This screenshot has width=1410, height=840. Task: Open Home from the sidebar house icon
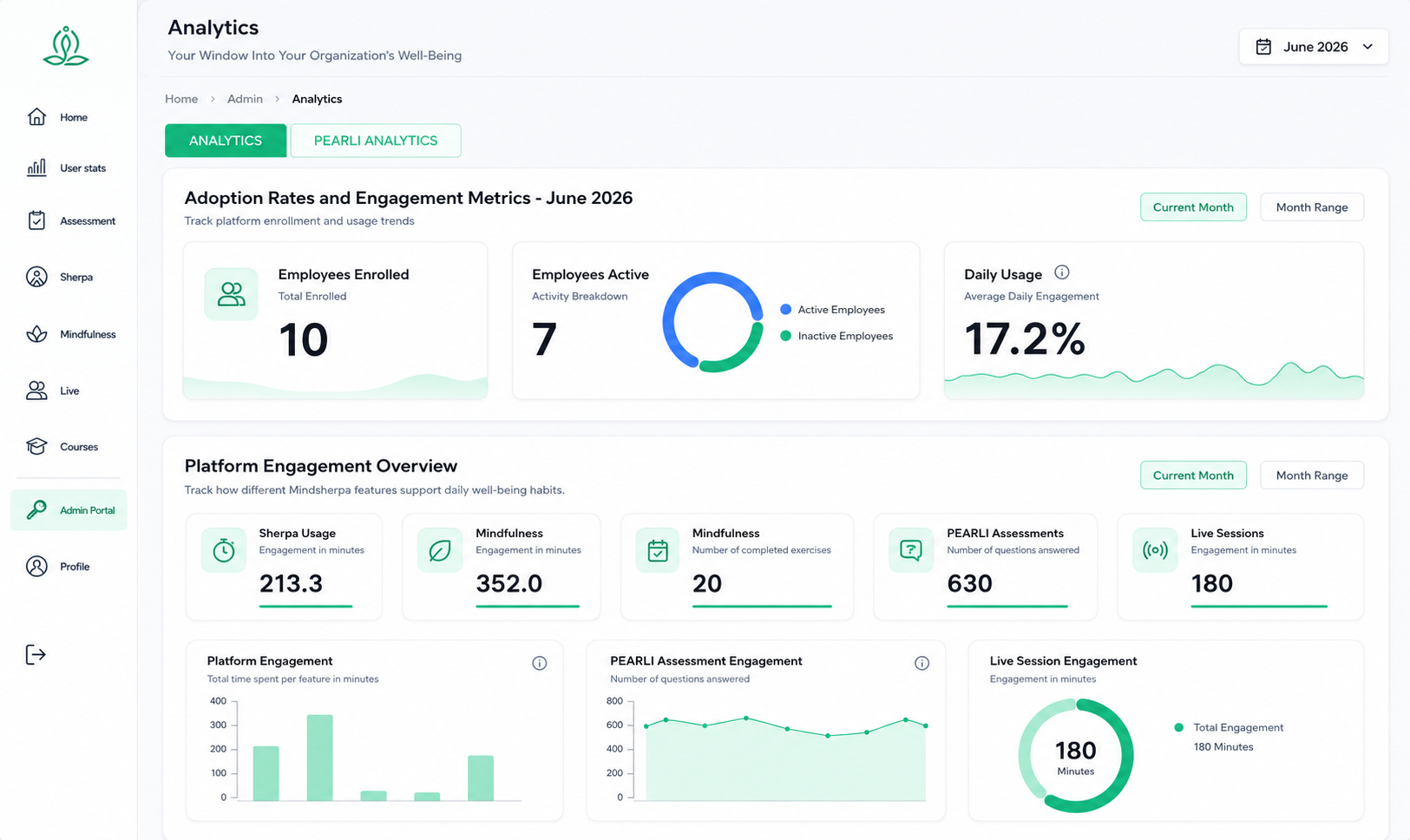(36, 117)
